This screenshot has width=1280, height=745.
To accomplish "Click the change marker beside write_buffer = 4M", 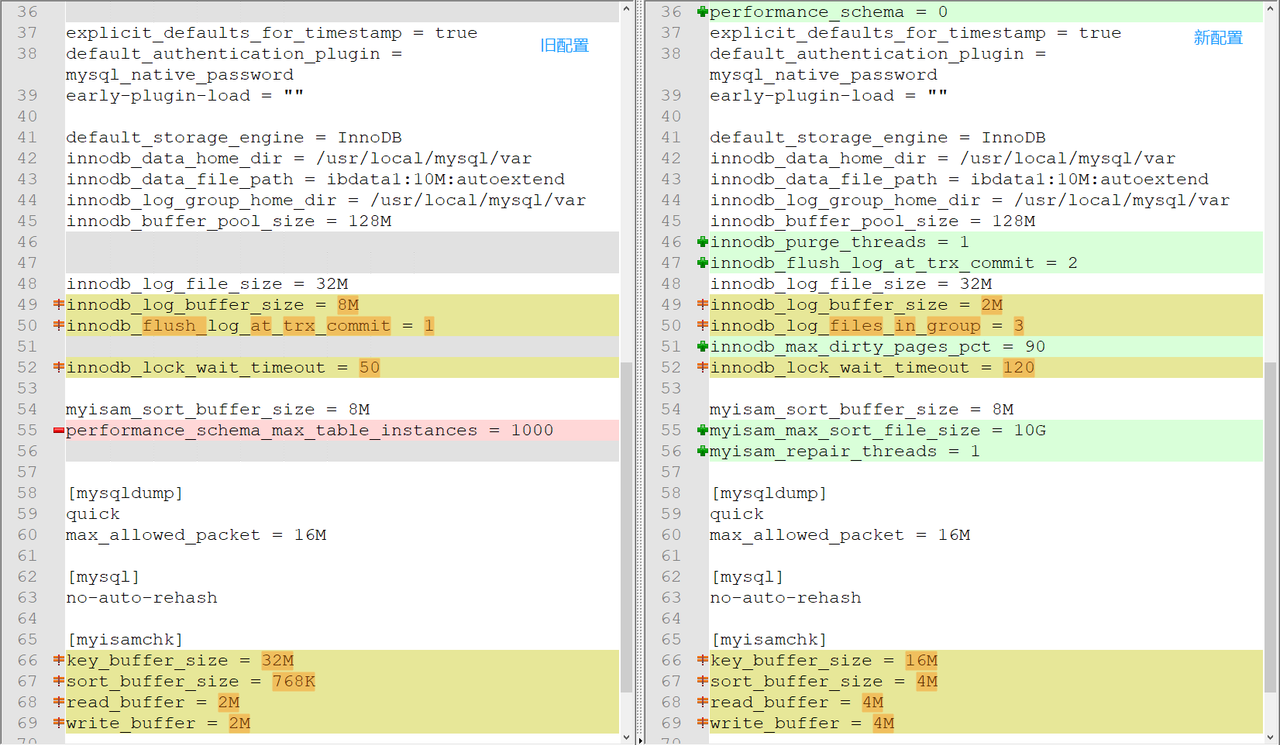I will click(x=703, y=724).
